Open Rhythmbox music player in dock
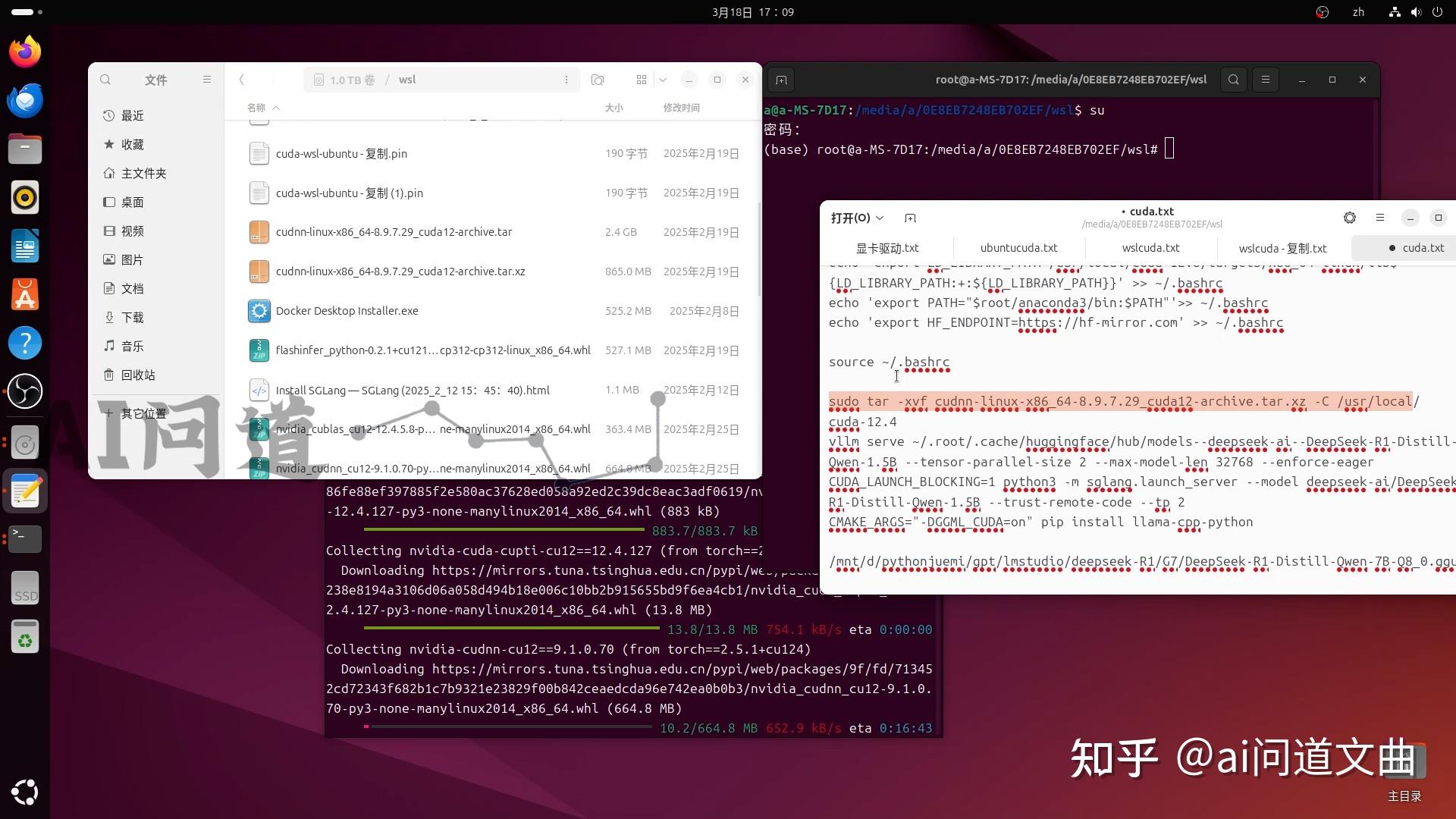The width and height of the screenshot is (1456, 819). pos(25,197)
